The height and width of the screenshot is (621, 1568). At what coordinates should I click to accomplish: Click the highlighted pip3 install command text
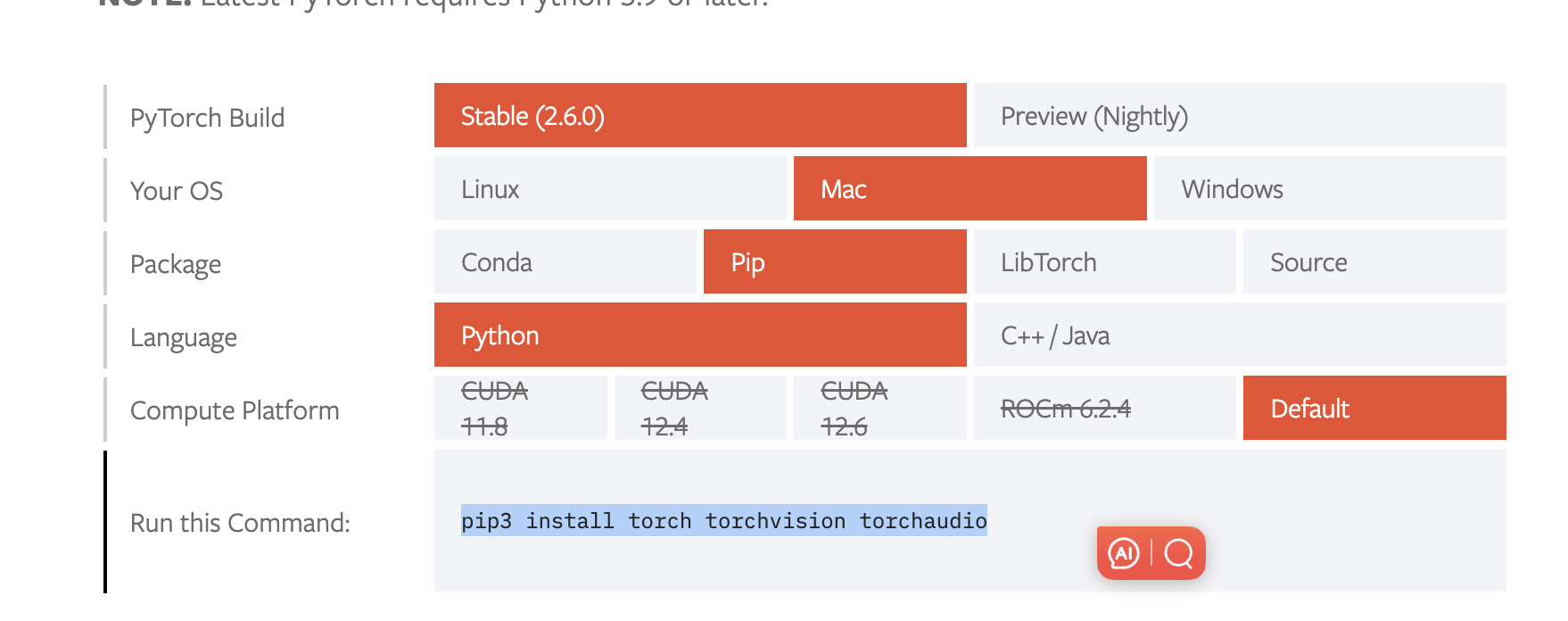pyautogui.click(x=723, y=521)
